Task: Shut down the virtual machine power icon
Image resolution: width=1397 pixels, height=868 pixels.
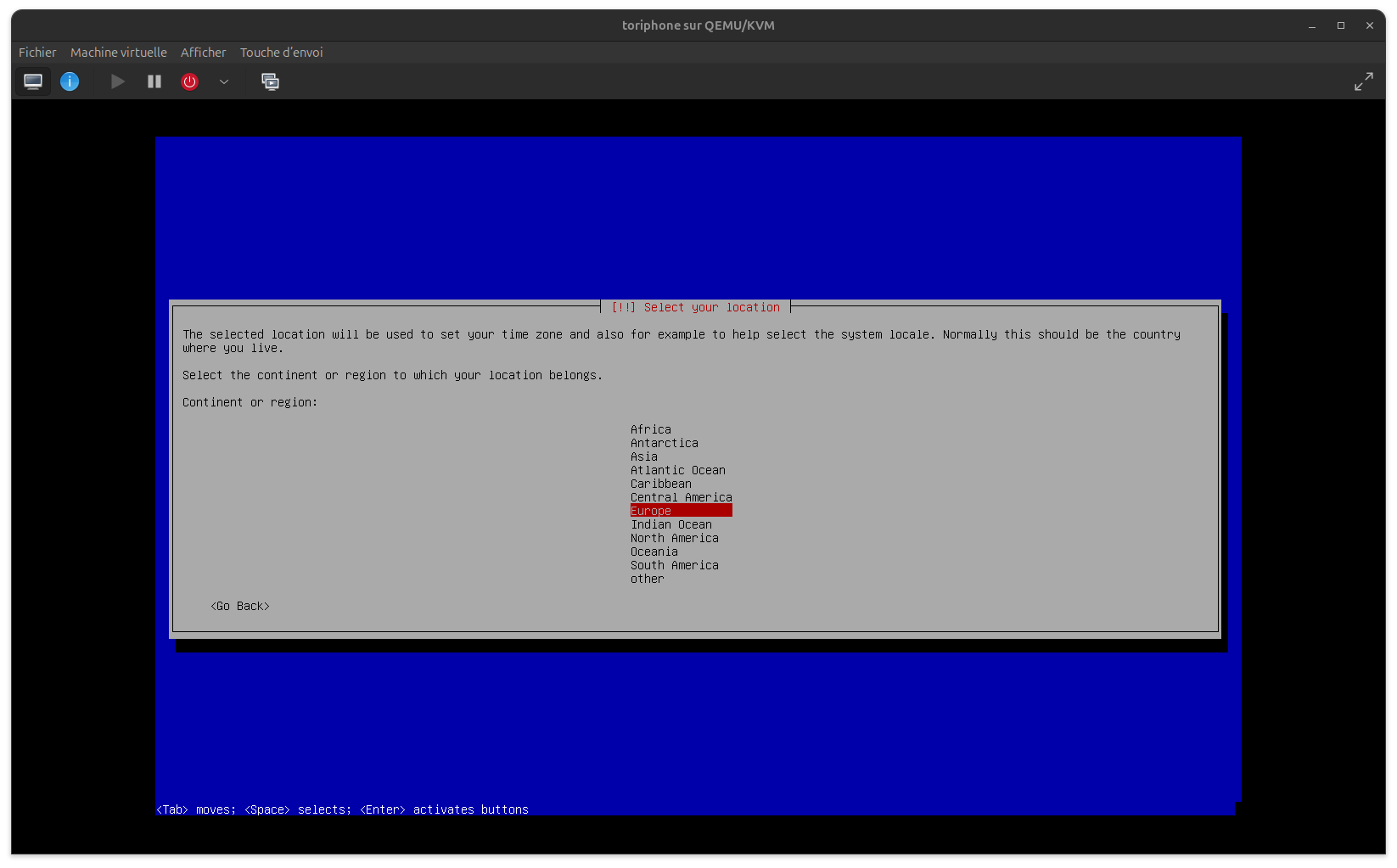Action: (x=189, y=81)
